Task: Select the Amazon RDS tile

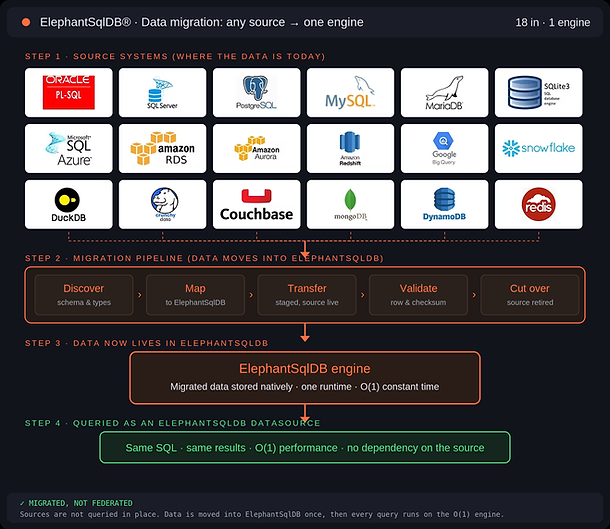Action: pos(162,149)
